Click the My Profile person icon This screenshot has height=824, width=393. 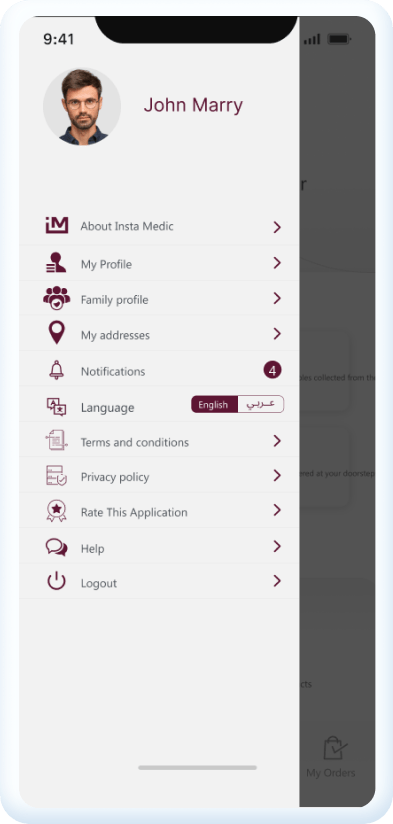(56, 262)
